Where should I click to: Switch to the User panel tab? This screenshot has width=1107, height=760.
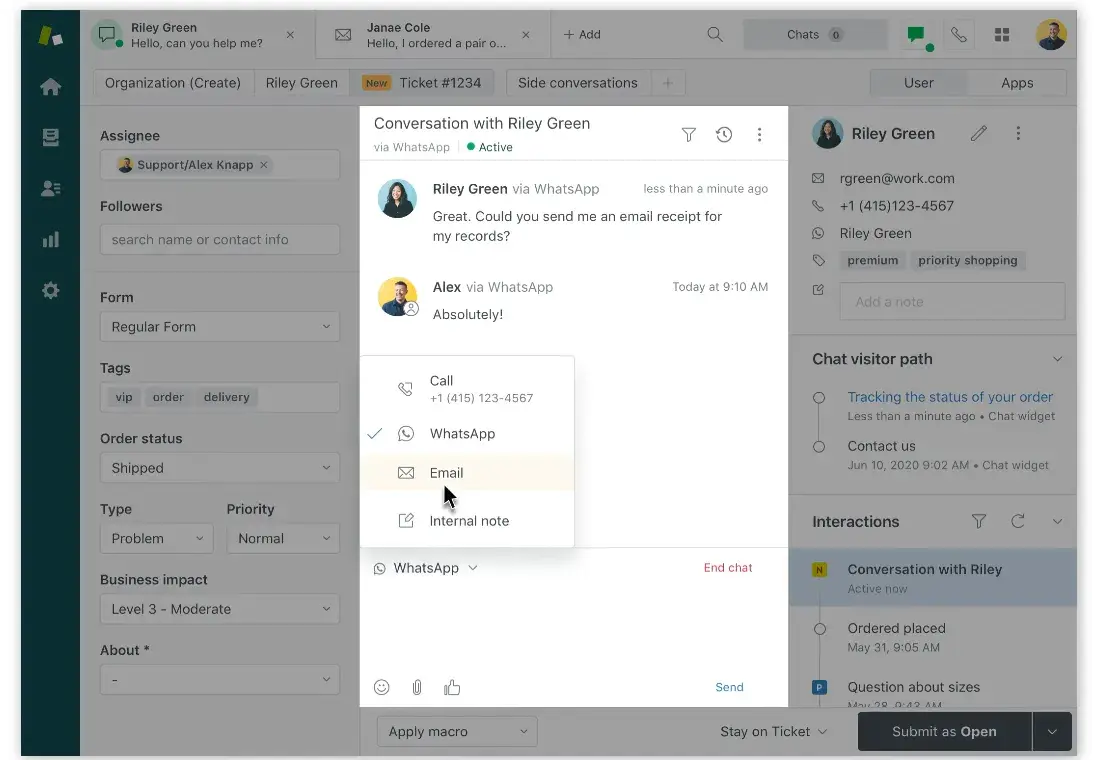918,83
